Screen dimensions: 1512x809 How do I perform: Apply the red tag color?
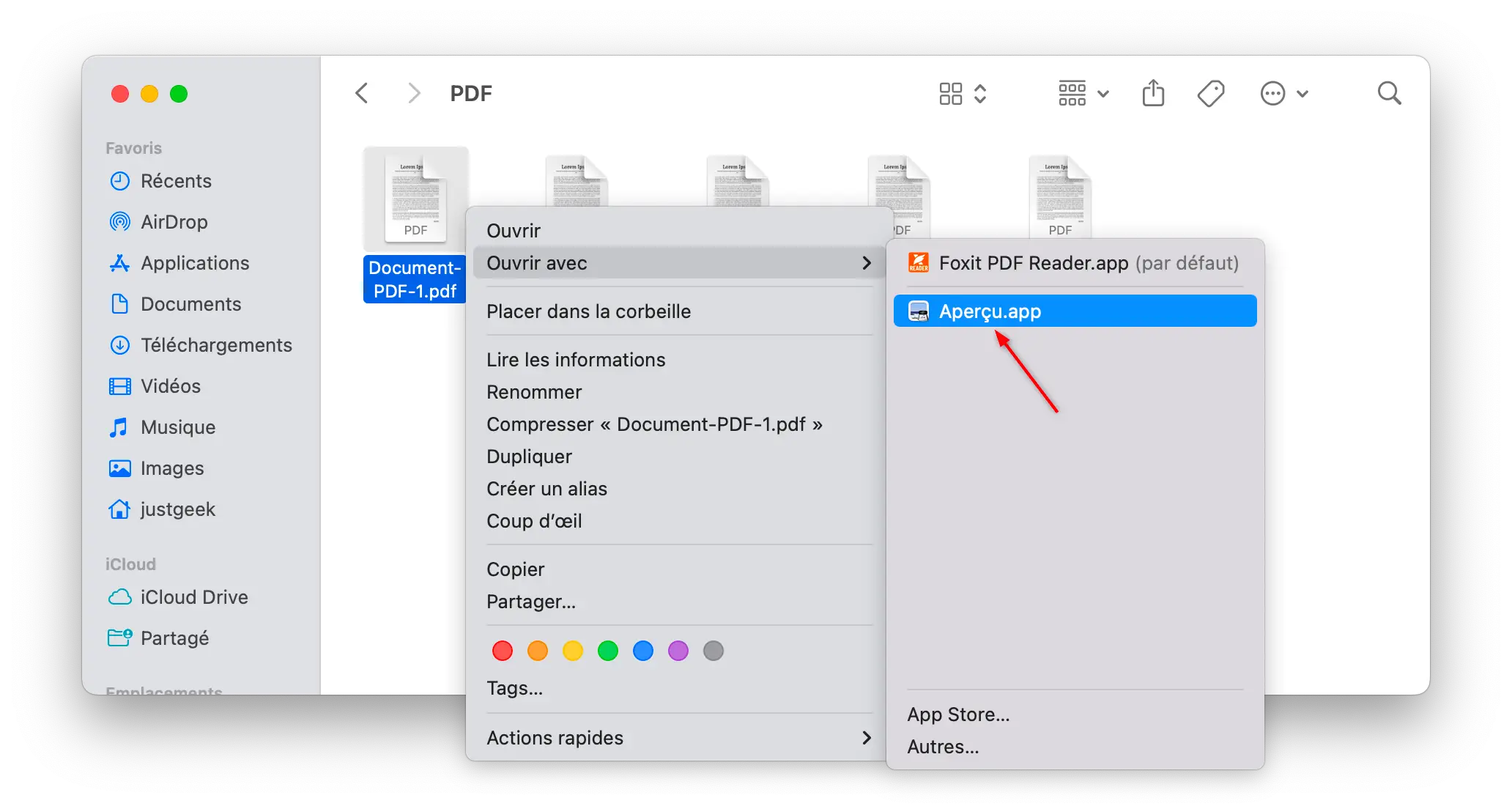(x=503, y=651)
